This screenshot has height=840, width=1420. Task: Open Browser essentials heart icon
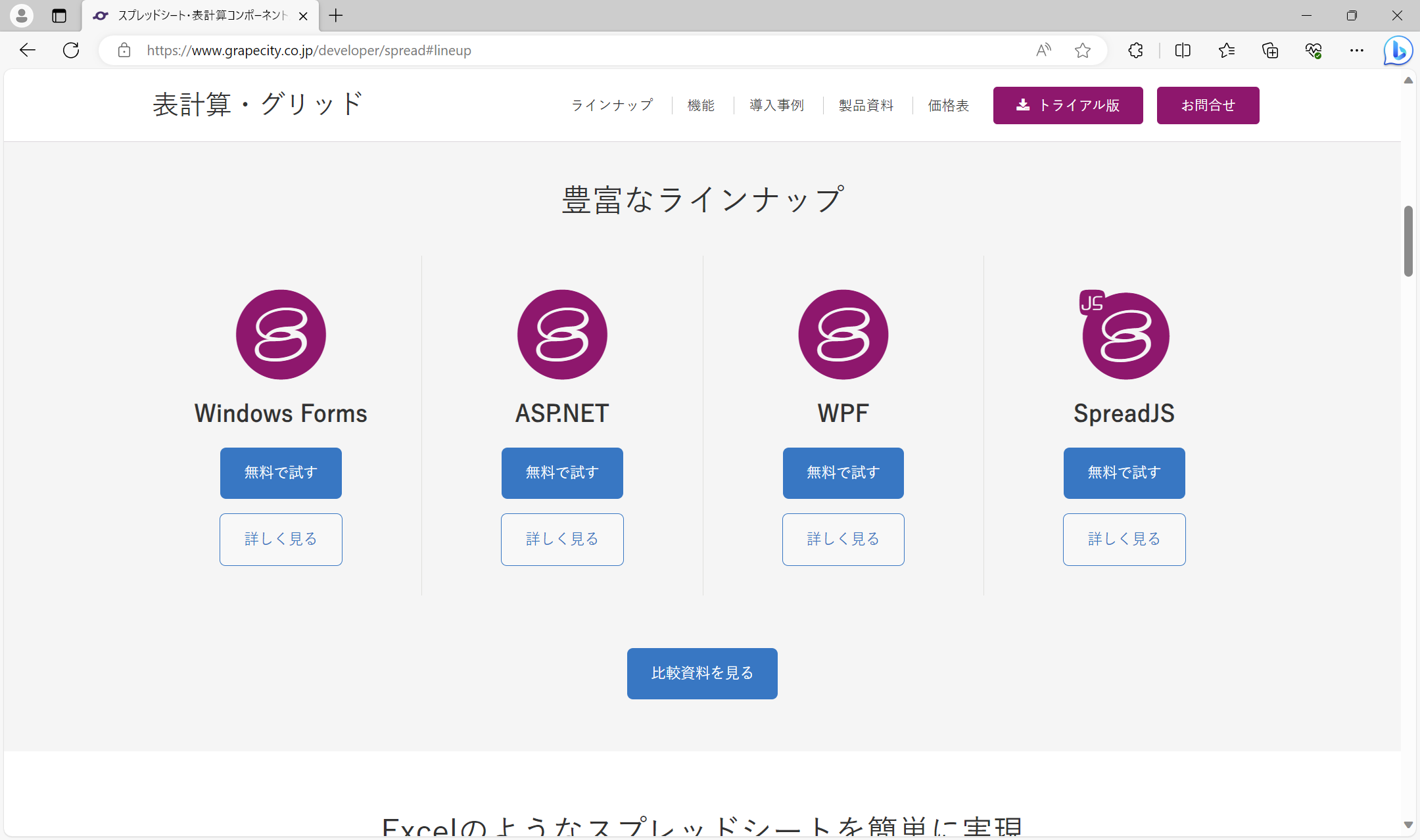(1313, 50)
